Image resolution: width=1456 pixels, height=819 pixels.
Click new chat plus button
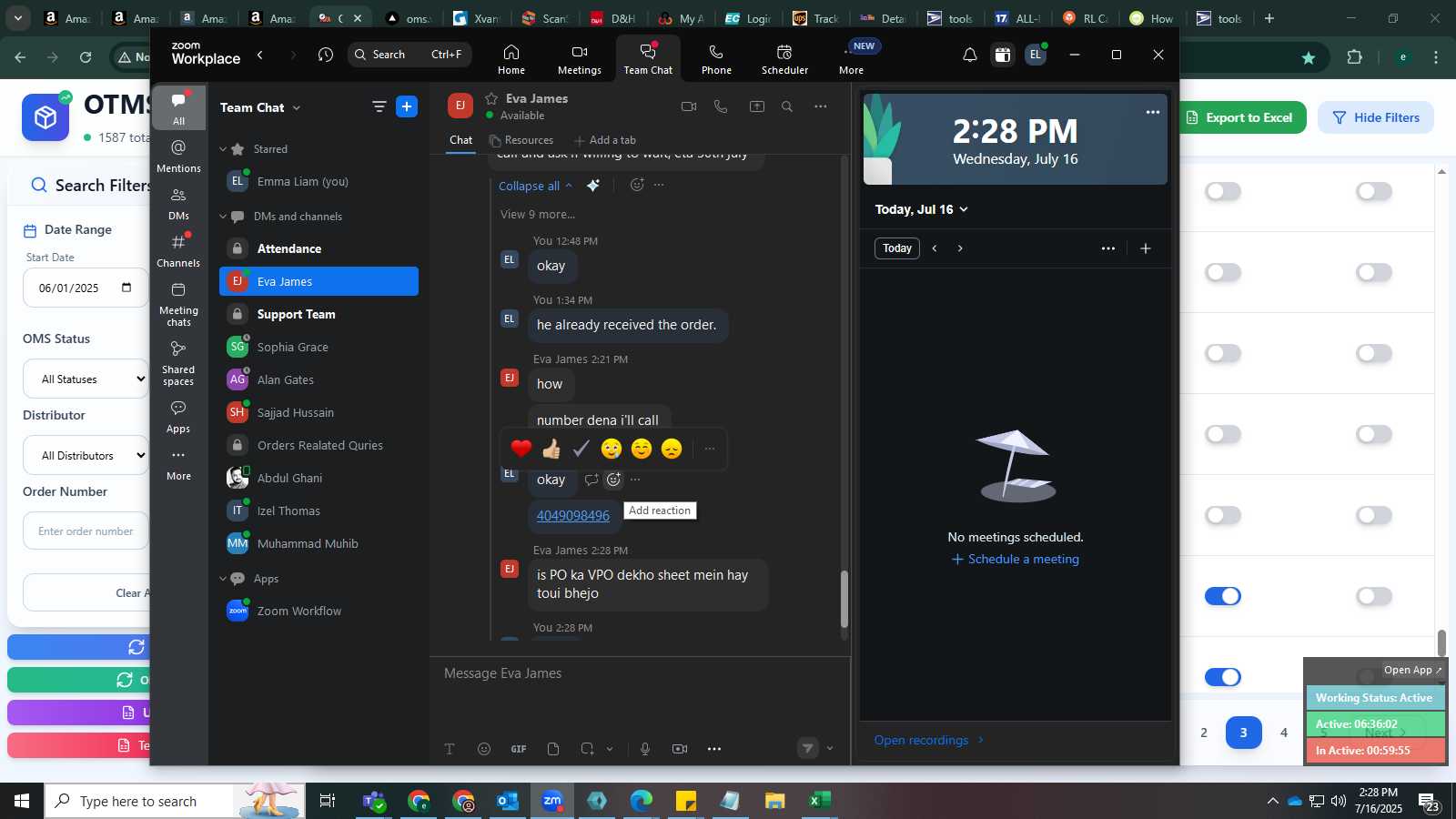(x=407, y=106)
